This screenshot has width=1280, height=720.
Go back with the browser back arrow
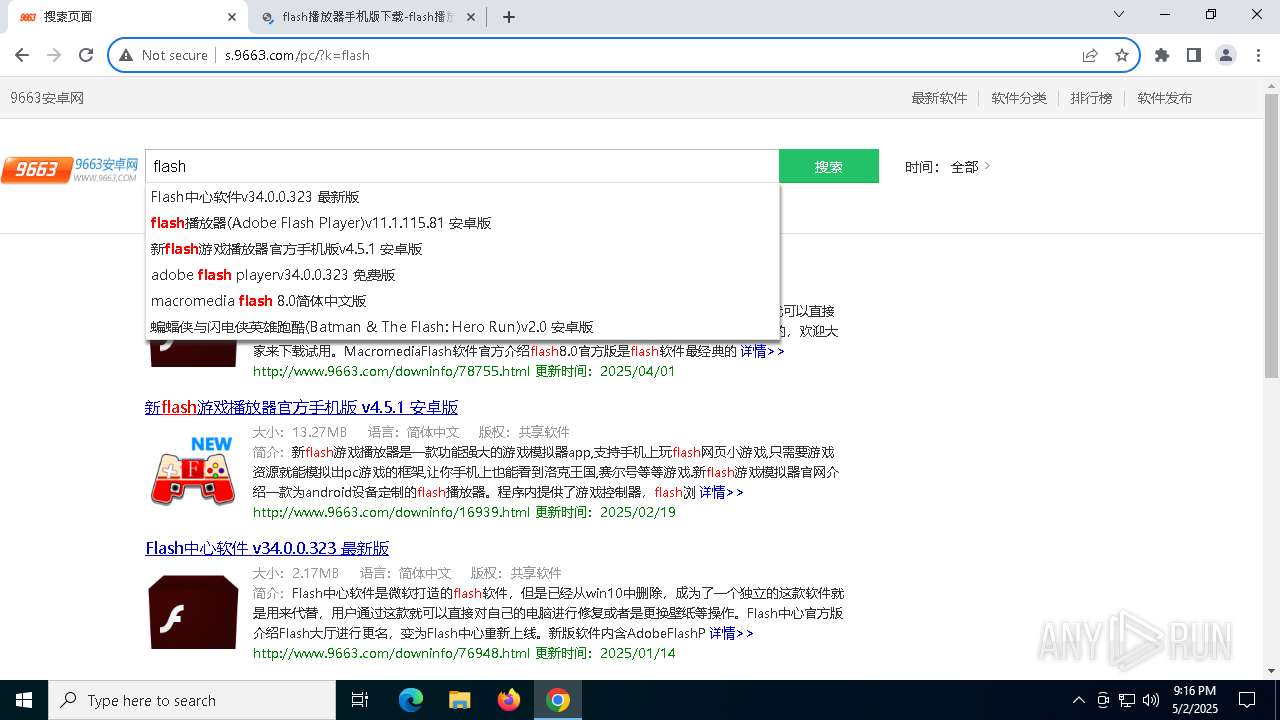pyautogui.click(x=22, y=55)
